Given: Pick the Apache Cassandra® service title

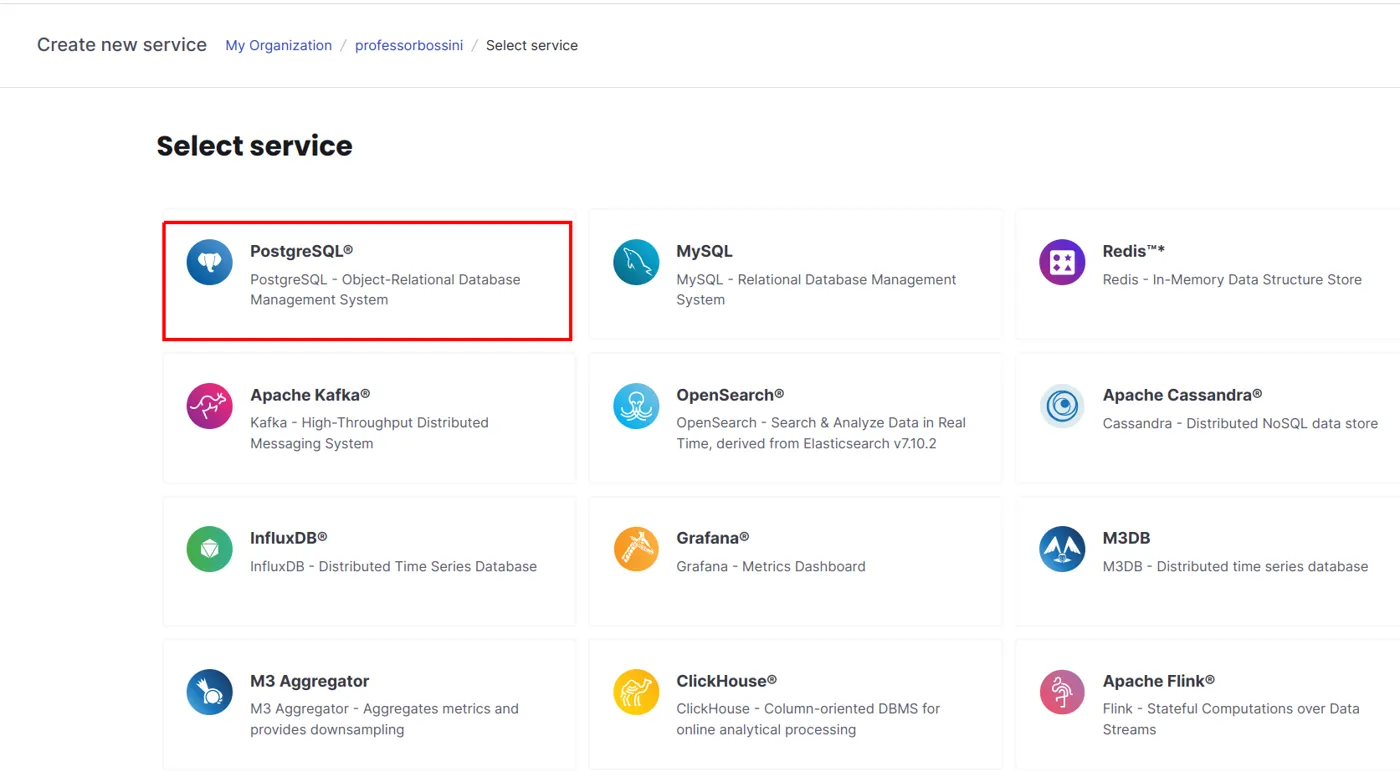Looking at the screenshot, I should [1182, 395].
